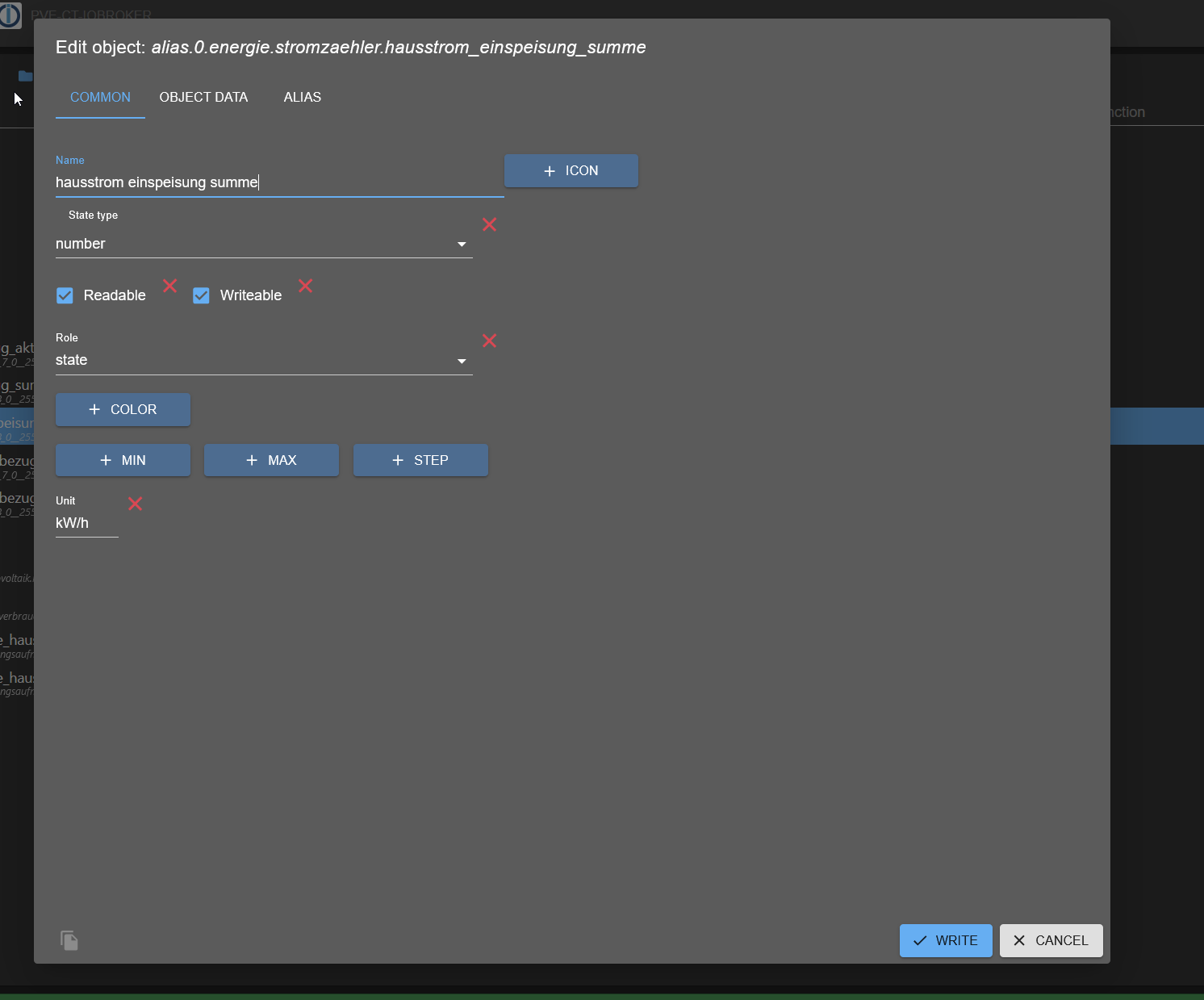
Task: Cancel editing the object
Action: 1051,940
